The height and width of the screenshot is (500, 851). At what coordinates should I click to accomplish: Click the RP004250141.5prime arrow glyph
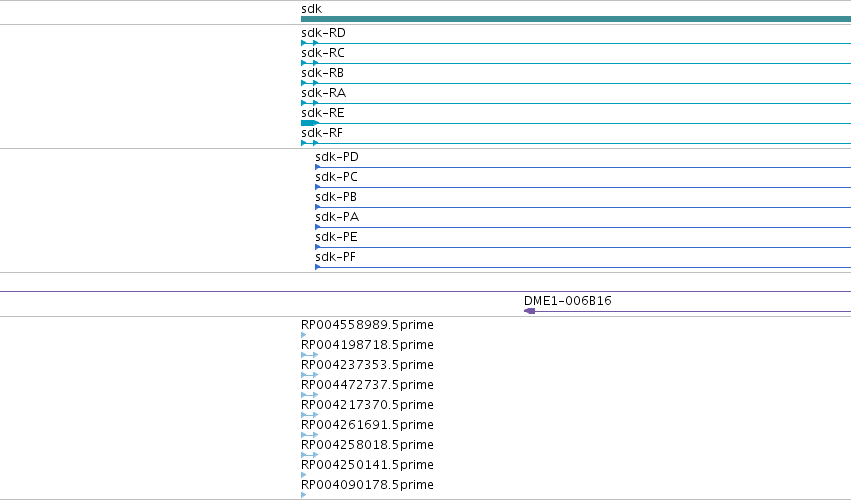pyautogui.click(x=303, y=475)
